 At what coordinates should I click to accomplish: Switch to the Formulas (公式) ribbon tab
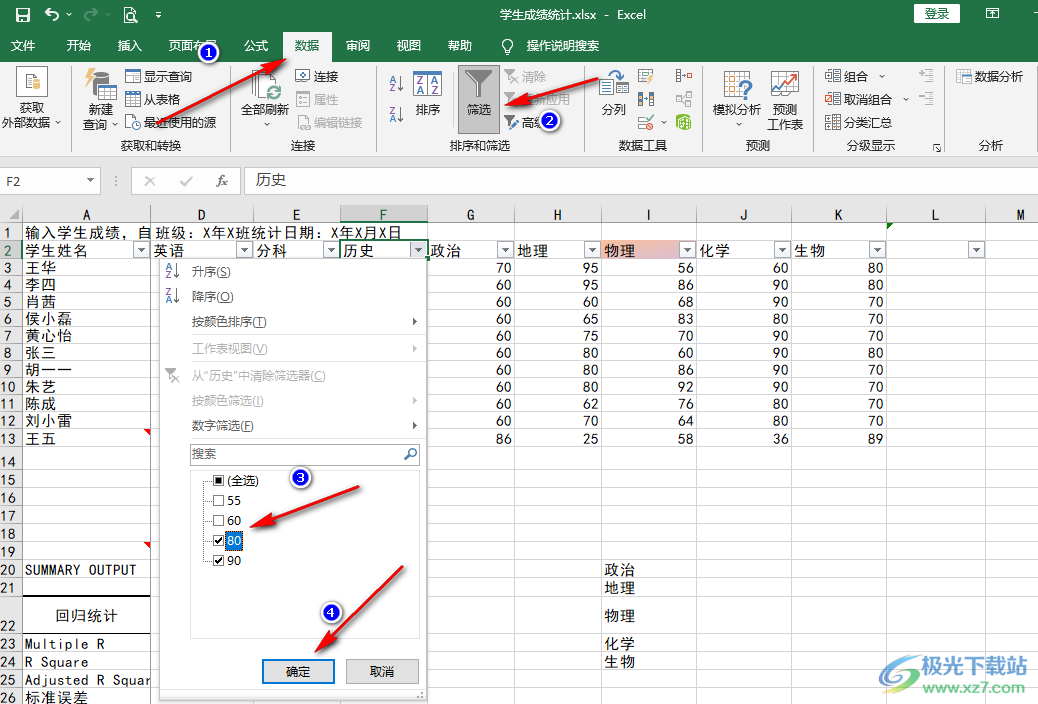tap(256, 46)
